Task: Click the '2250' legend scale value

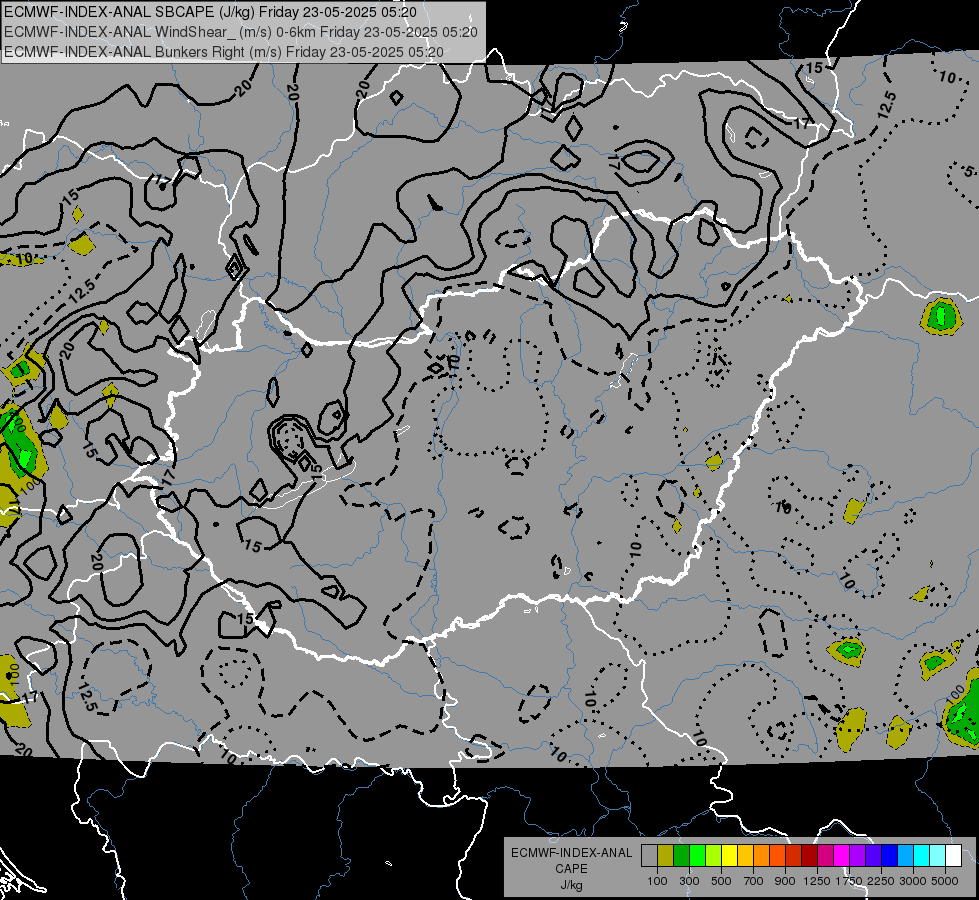Action: click(881, 881)
